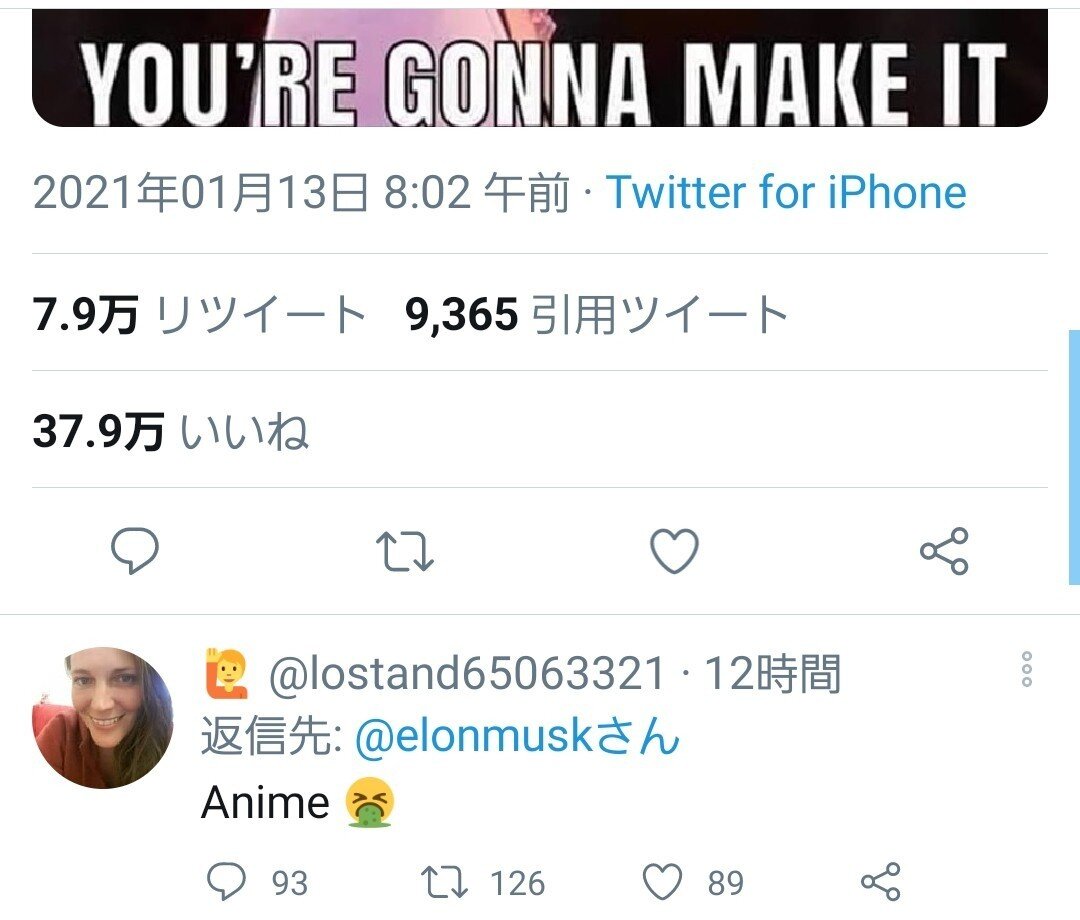Open more options for the reply

1026,669
